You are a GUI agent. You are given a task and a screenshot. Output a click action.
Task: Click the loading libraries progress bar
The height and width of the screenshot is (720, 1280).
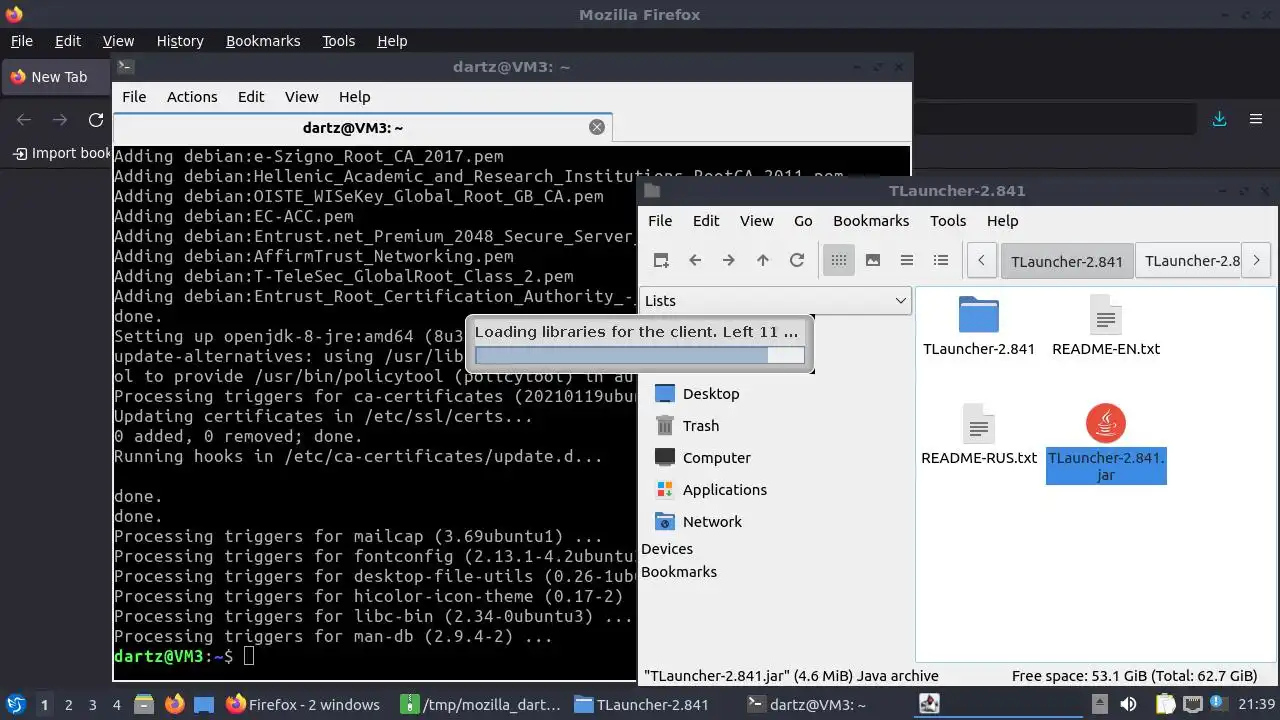pyautogui.click(x=639, y=355)
